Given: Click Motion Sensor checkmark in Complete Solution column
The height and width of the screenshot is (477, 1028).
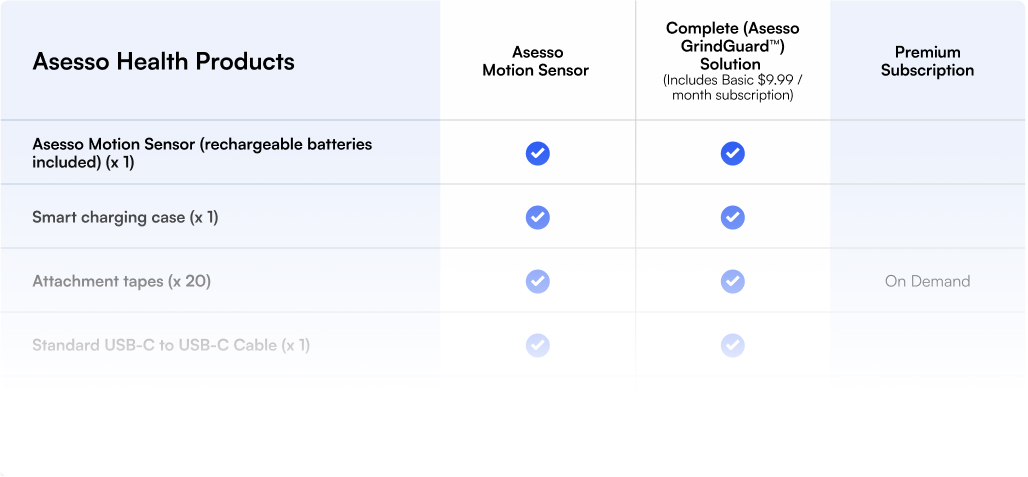Looking at the screenshot, I should [x=732, y=153].
